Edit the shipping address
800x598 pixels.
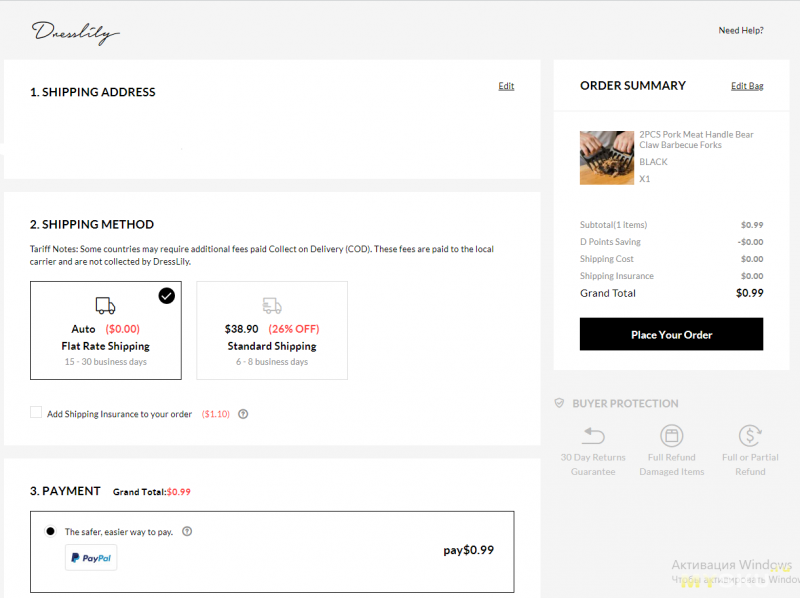pos(506,86)
